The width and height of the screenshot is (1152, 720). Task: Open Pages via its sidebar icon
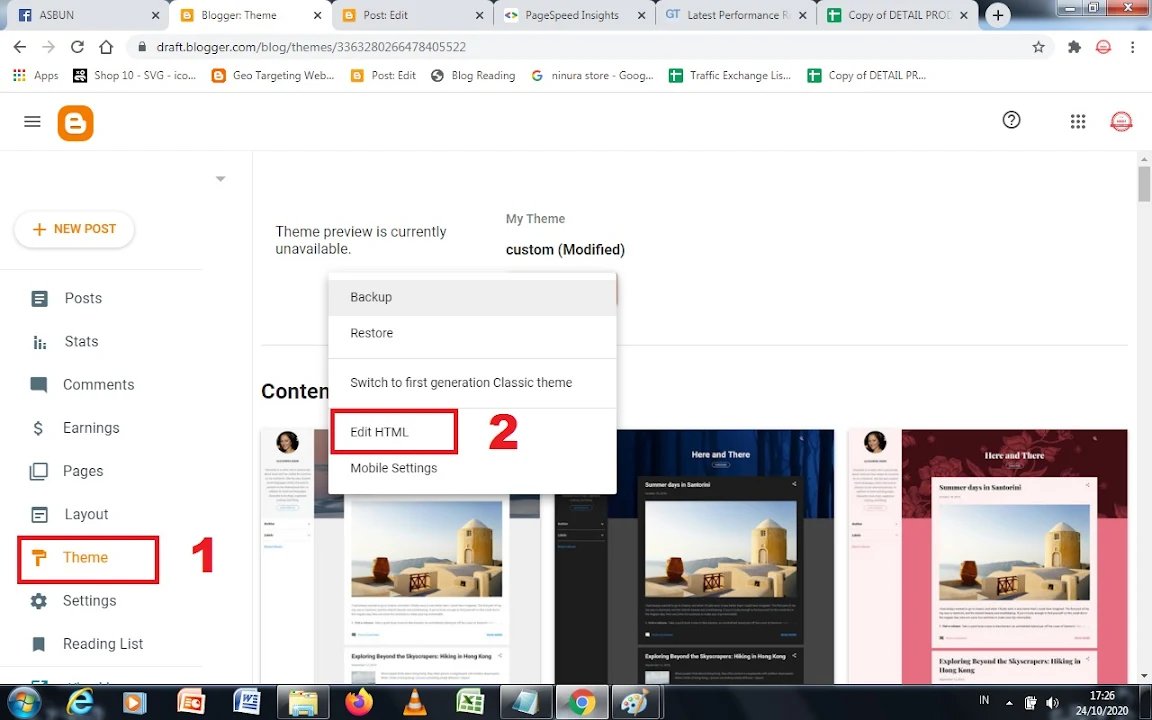tap(39, 471)
